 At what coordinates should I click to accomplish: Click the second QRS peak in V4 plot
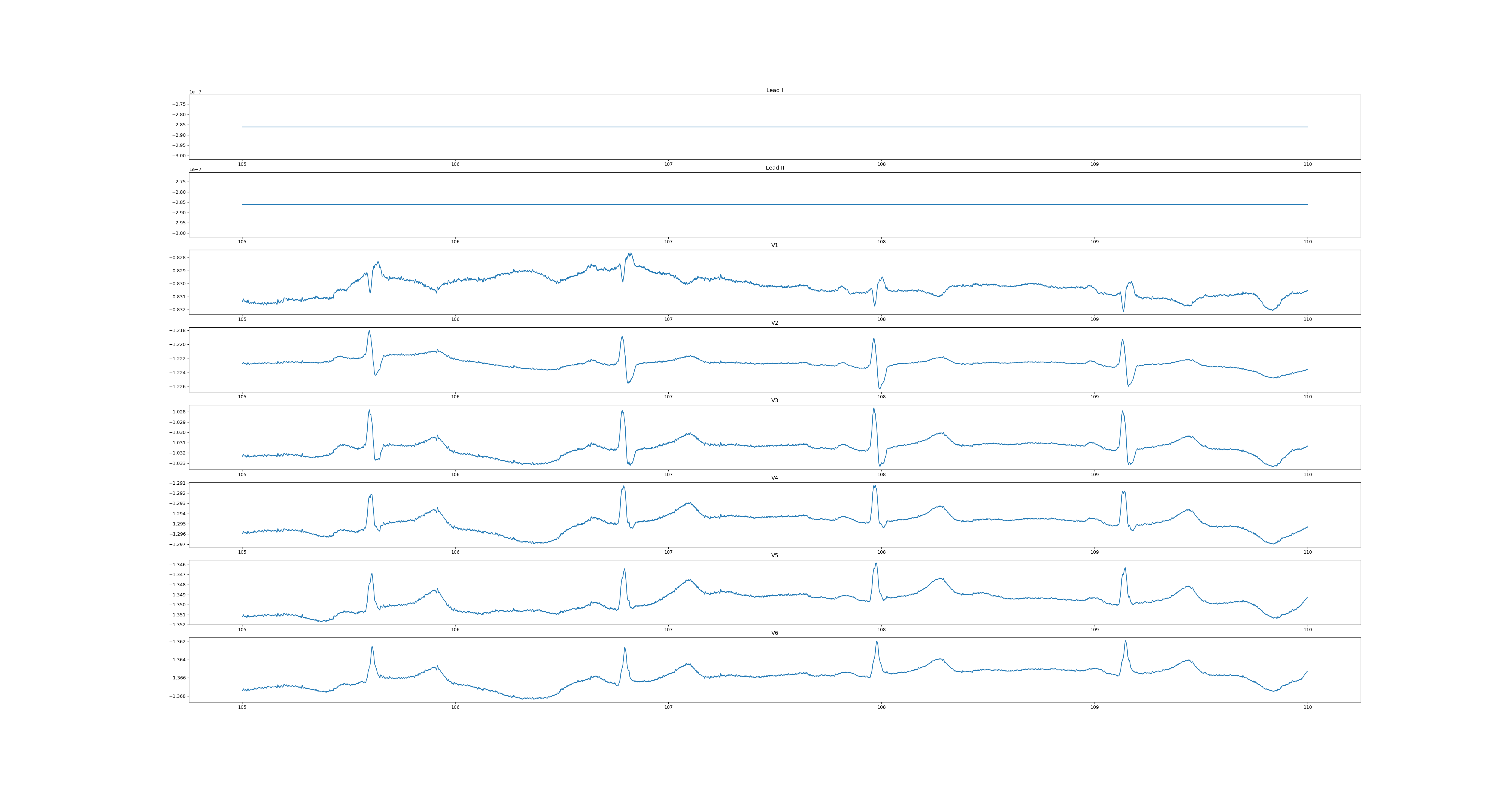tap(623, 486)
